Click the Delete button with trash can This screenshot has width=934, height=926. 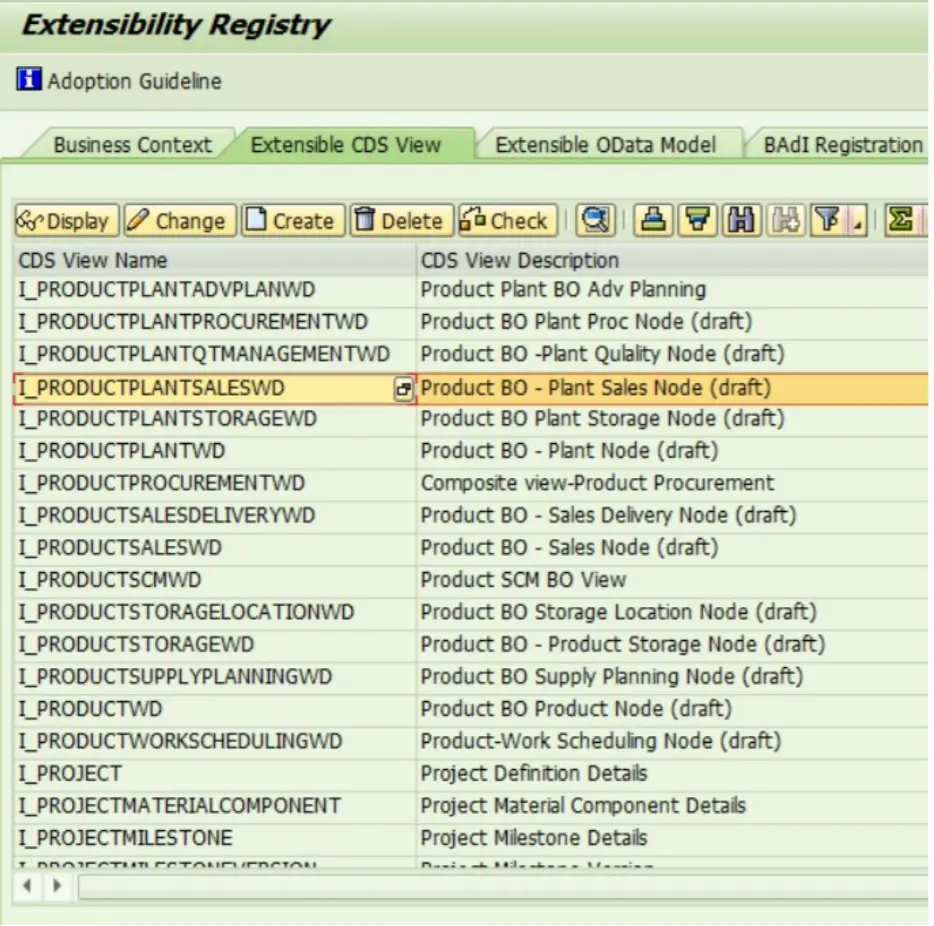coord(401,221)
